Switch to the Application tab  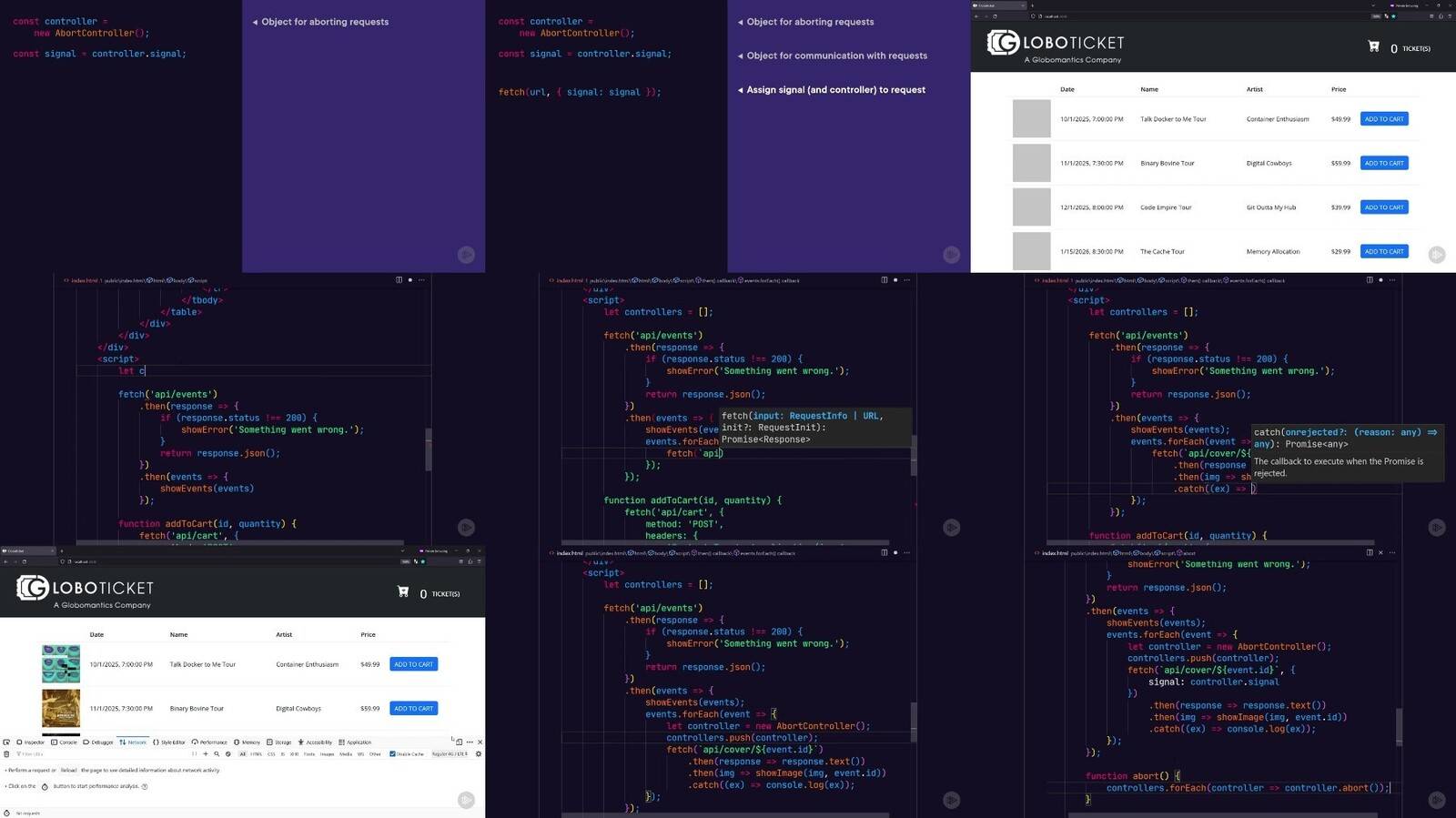pos(355,742)
